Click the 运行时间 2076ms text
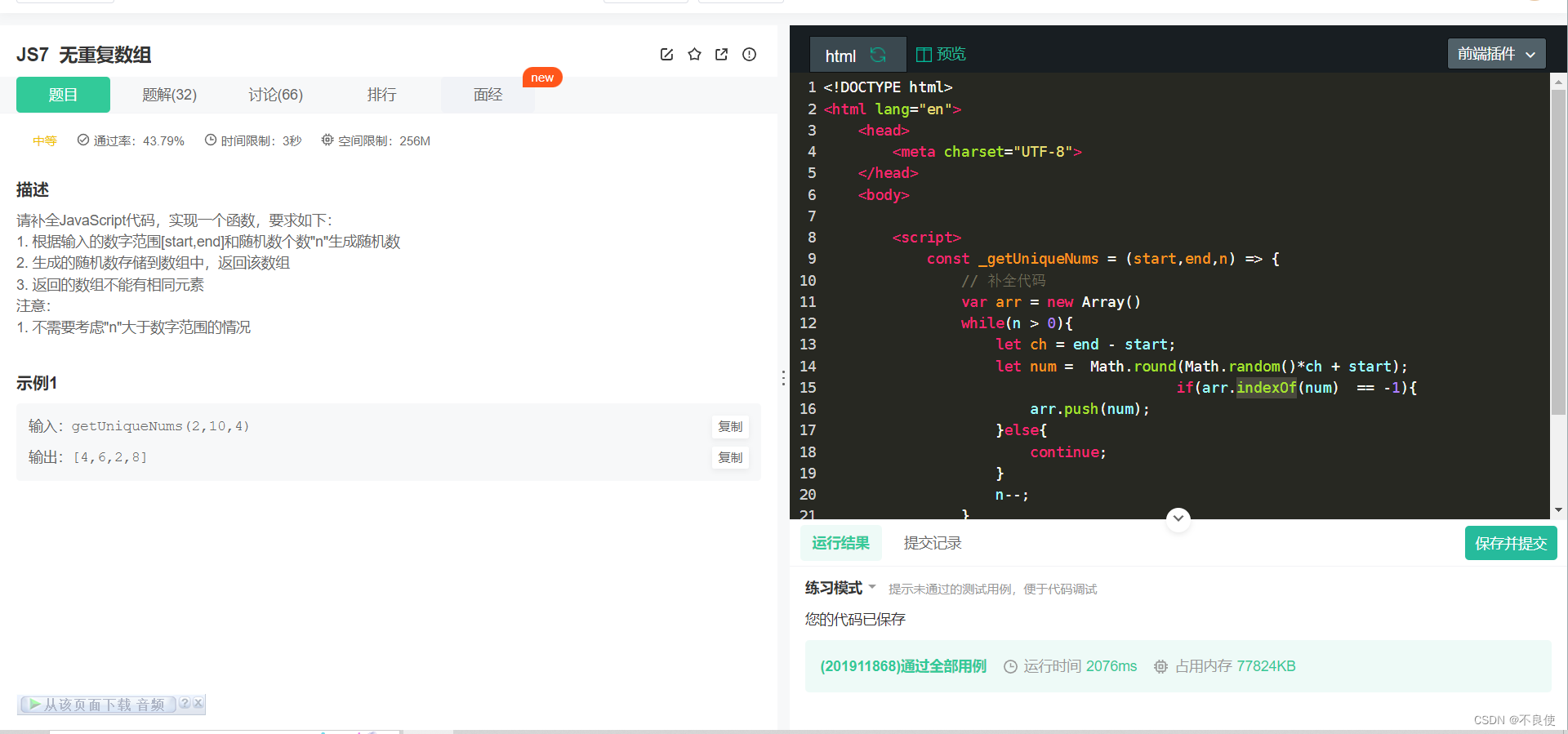The image size is (1568, 734). click(x=1080, y=666)
